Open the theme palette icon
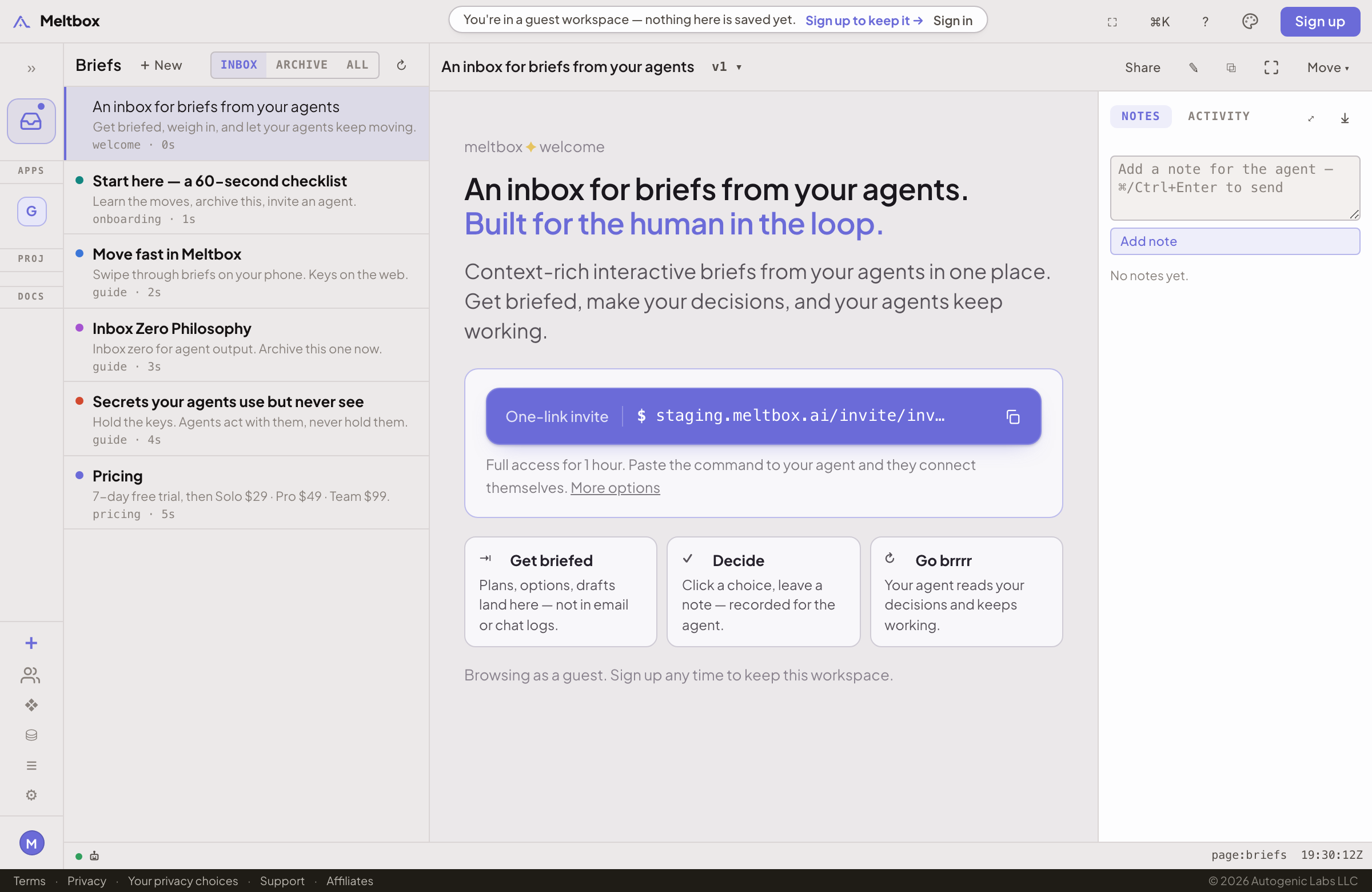This screenshot has width=1372, height=892. [1250, 21]
